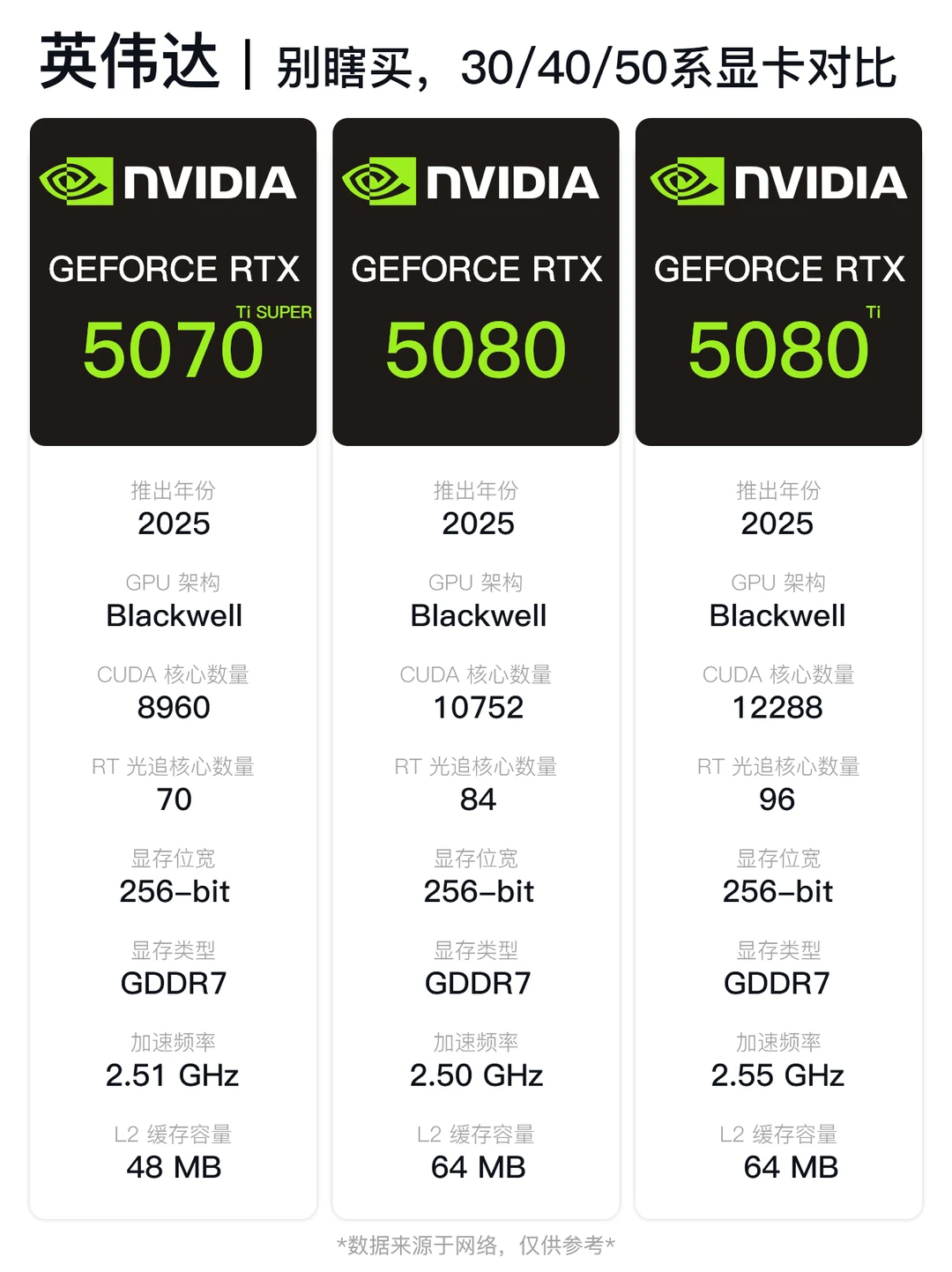
Task: Click the Ti SUPER label above 5070
Action: 273,312
